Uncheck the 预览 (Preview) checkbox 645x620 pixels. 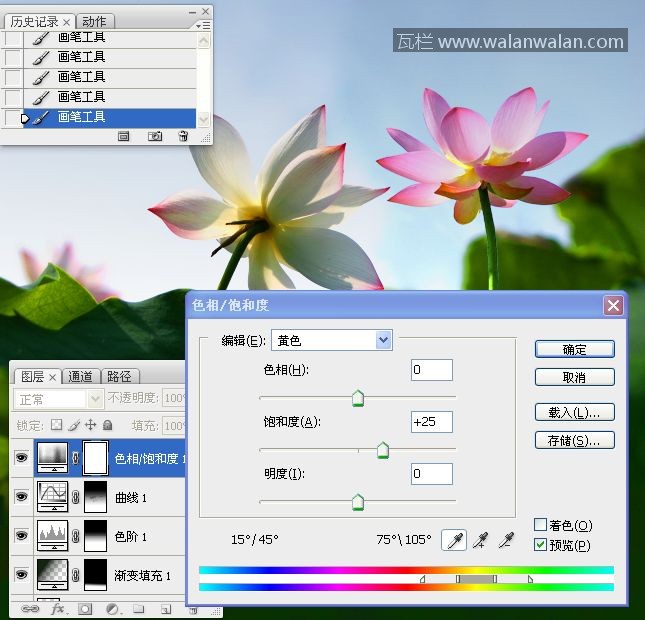[x=541, y=545]
